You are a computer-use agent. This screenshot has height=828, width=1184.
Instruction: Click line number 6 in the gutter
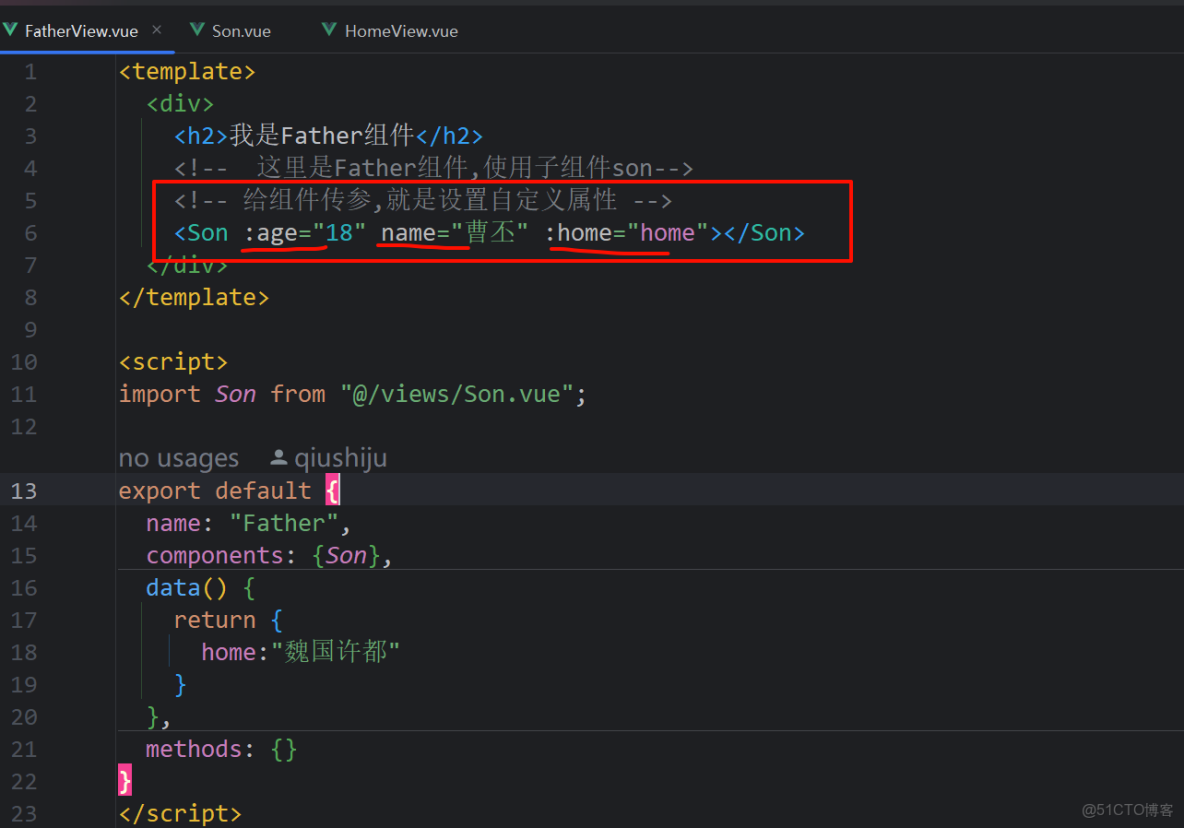click(x=30, y=232)
